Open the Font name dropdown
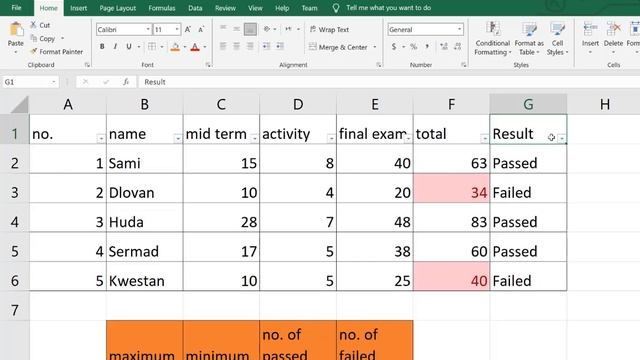 coord(148,29)
